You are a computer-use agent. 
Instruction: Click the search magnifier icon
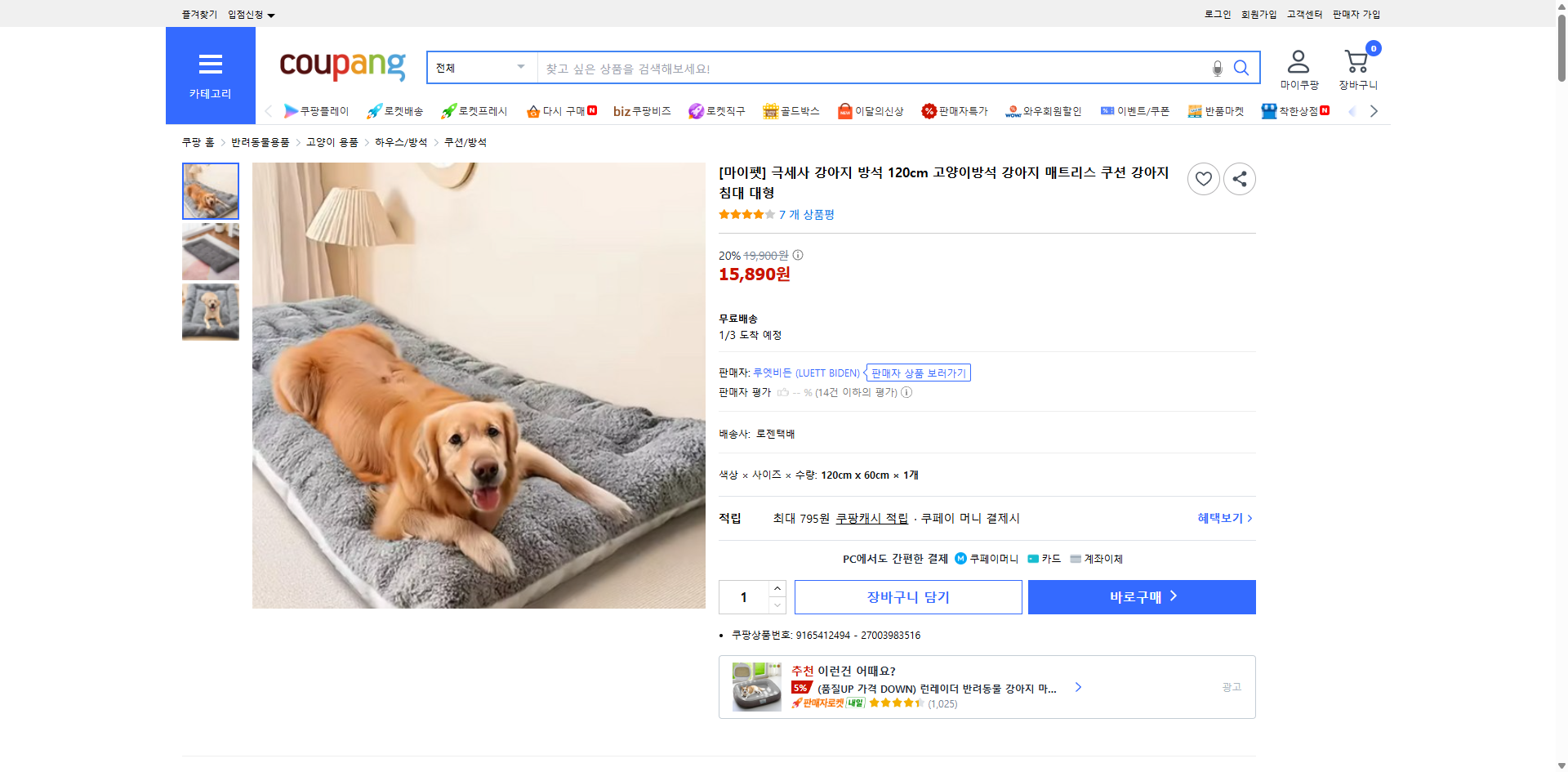click(1241, 68)
